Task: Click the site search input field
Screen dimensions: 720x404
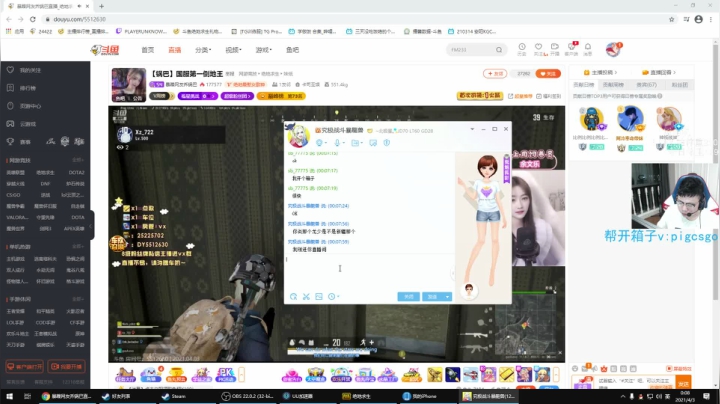Action: (471, 50)
